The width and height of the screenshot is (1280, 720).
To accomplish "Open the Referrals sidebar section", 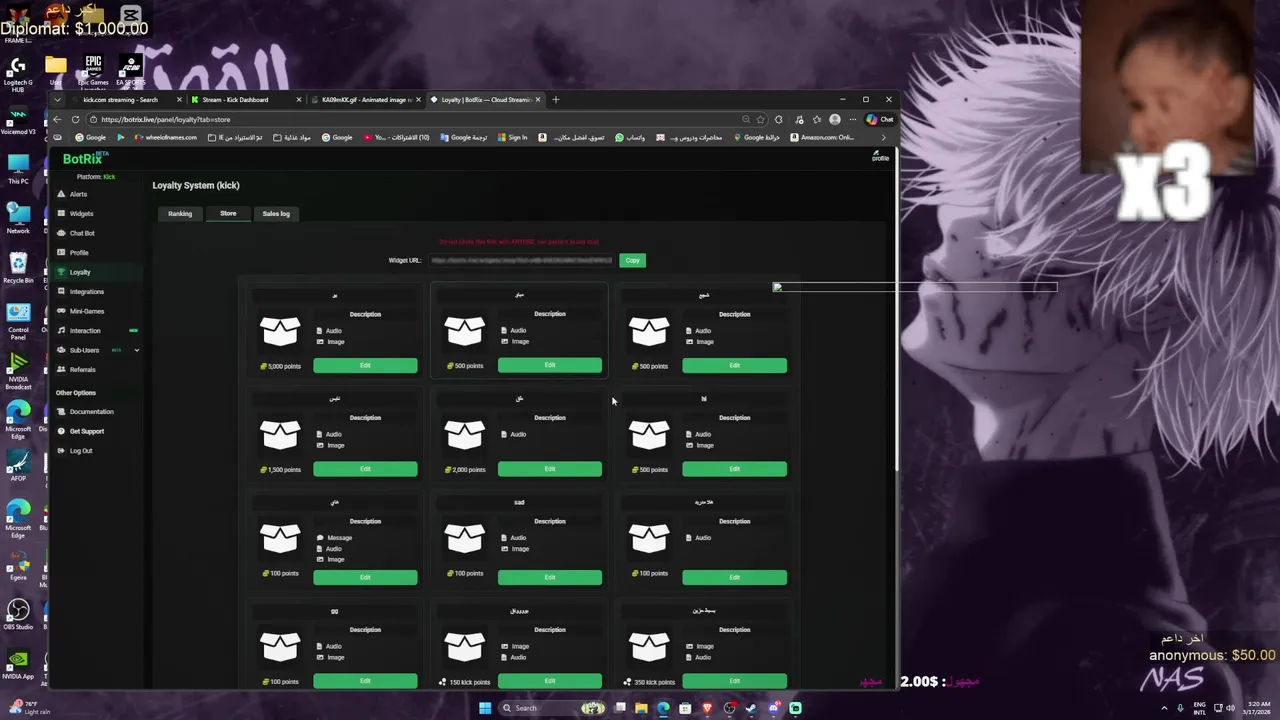I will tap(82, 369).
